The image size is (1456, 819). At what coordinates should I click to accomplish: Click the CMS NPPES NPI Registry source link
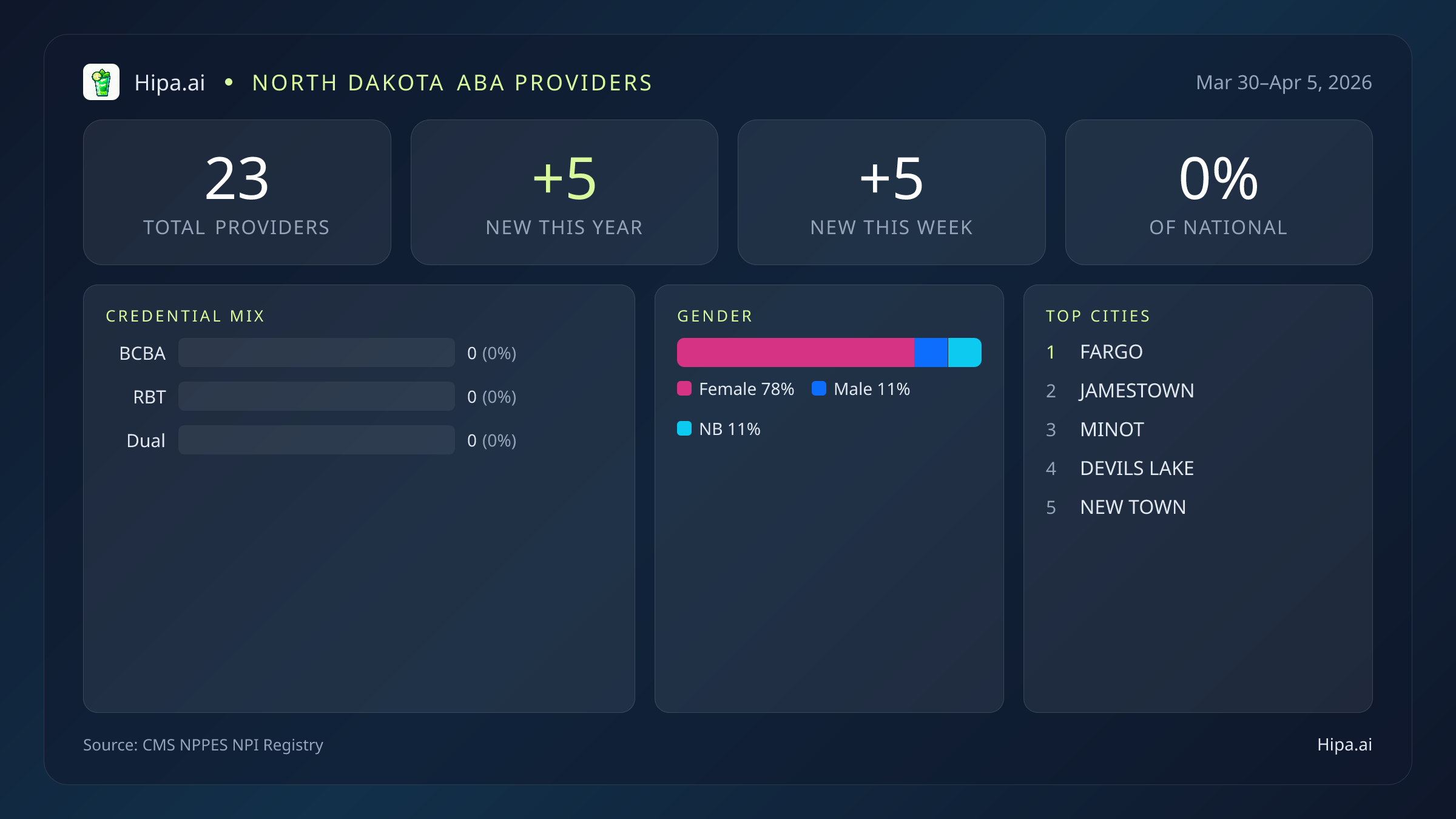[203, 744]
